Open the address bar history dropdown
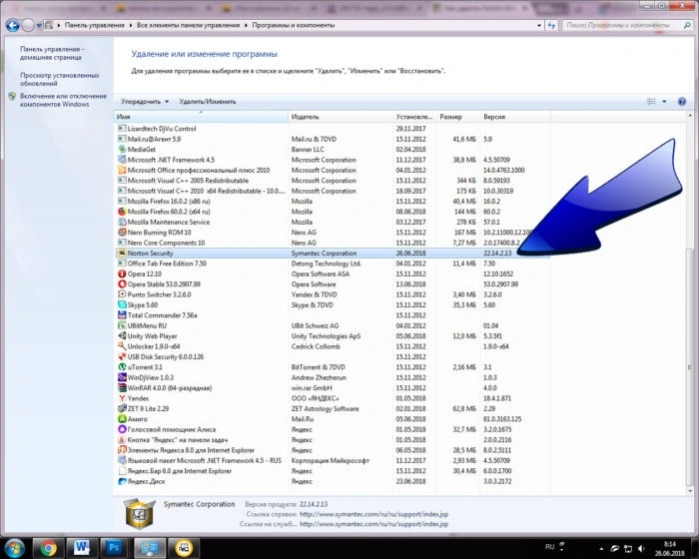The width and height of the screenshot is (699, 559). click(x=539, y=25)
